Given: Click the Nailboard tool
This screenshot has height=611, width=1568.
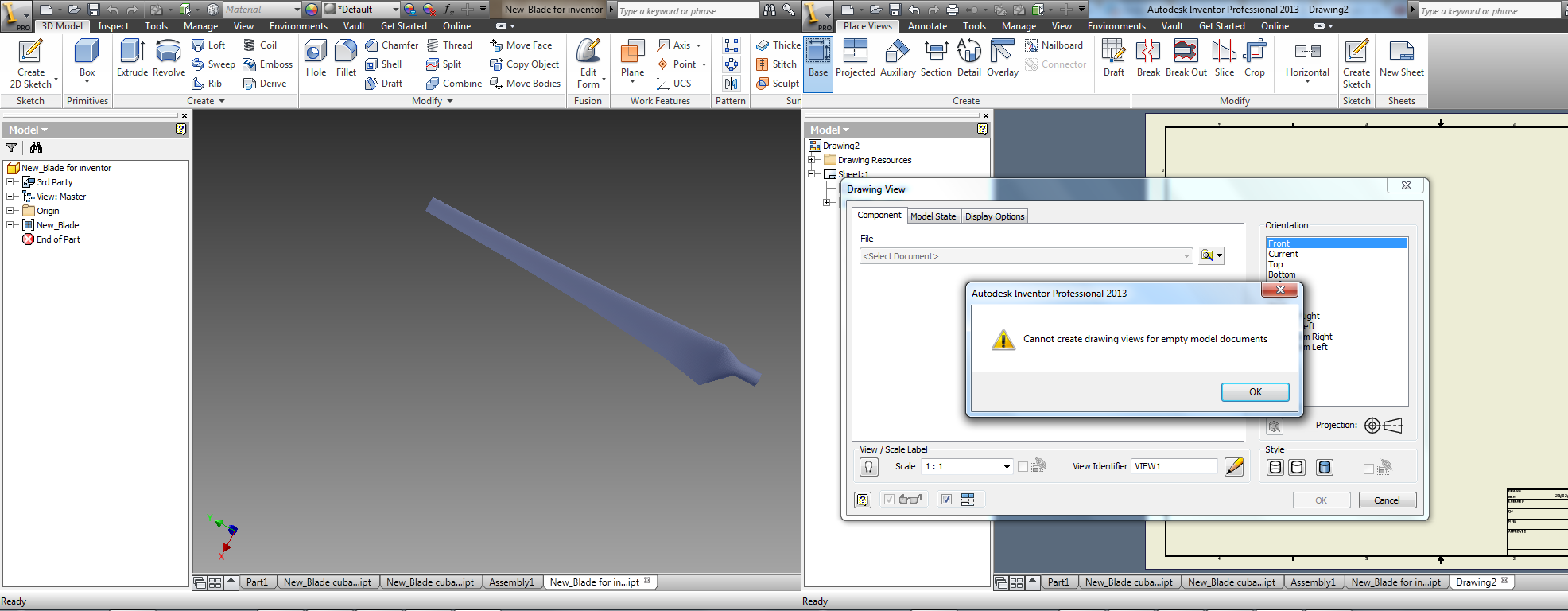Looking at the screenshot, I should (1054, 45).
